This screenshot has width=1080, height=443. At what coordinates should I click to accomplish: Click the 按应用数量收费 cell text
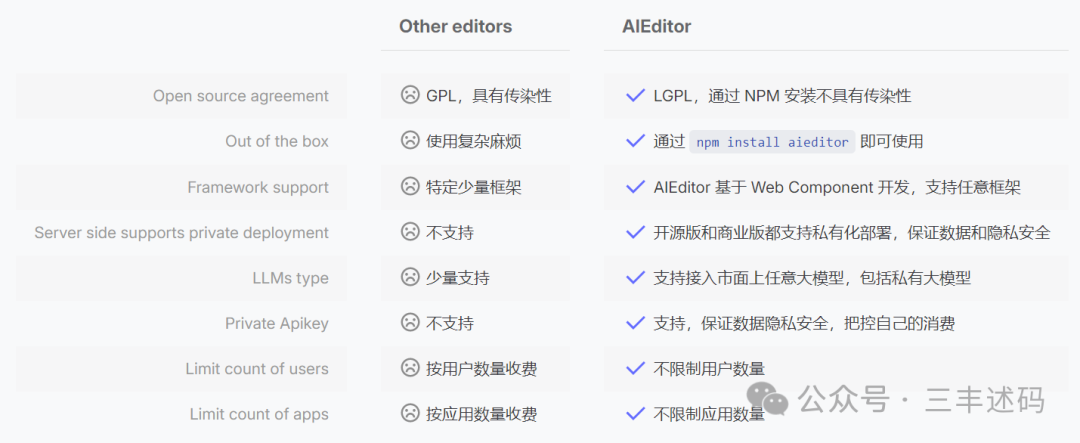point(481,414)
